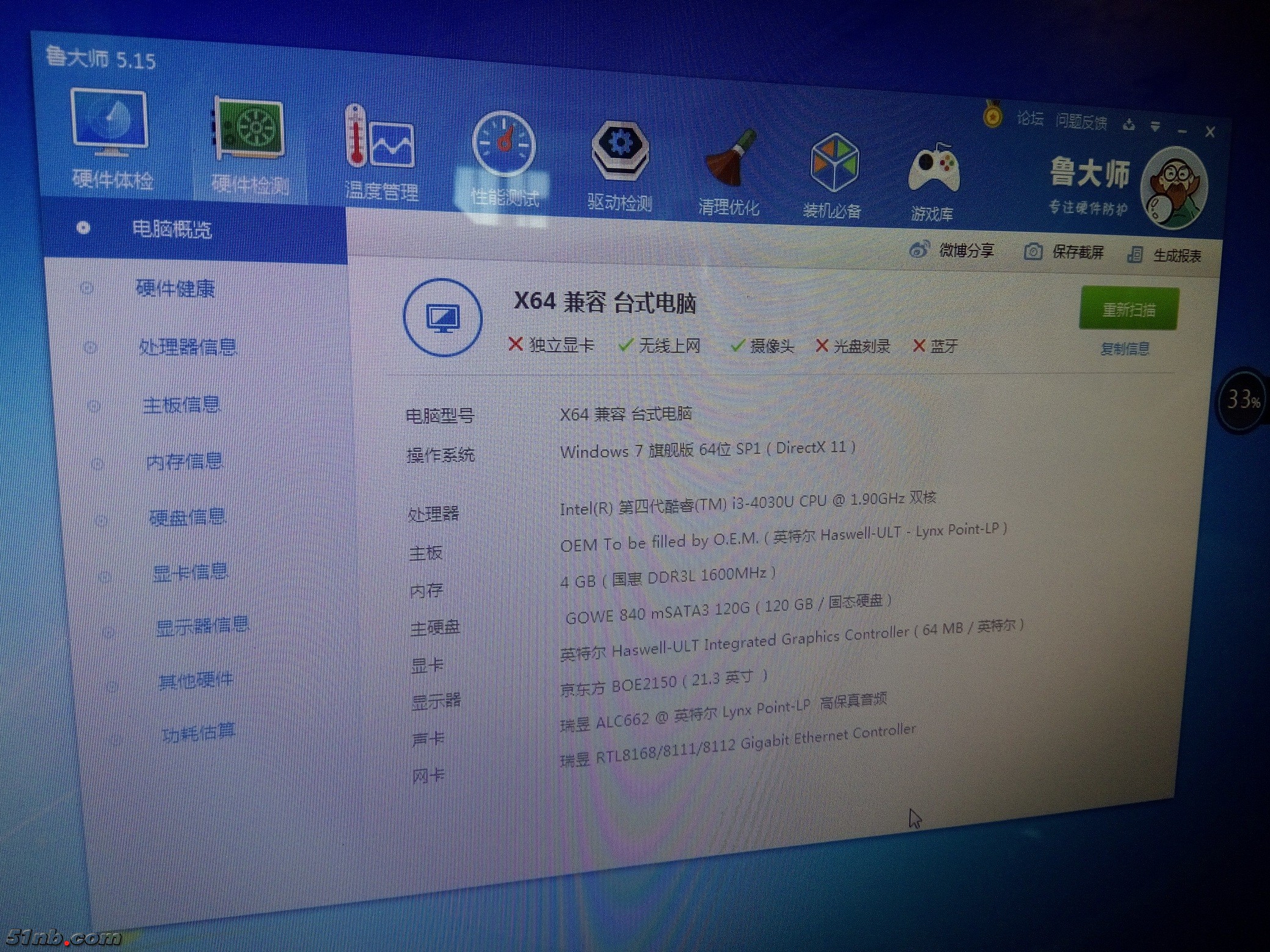Click the 33% floating memory indicator
This screenshot has width=1270, height=952.
(1243, 401)
